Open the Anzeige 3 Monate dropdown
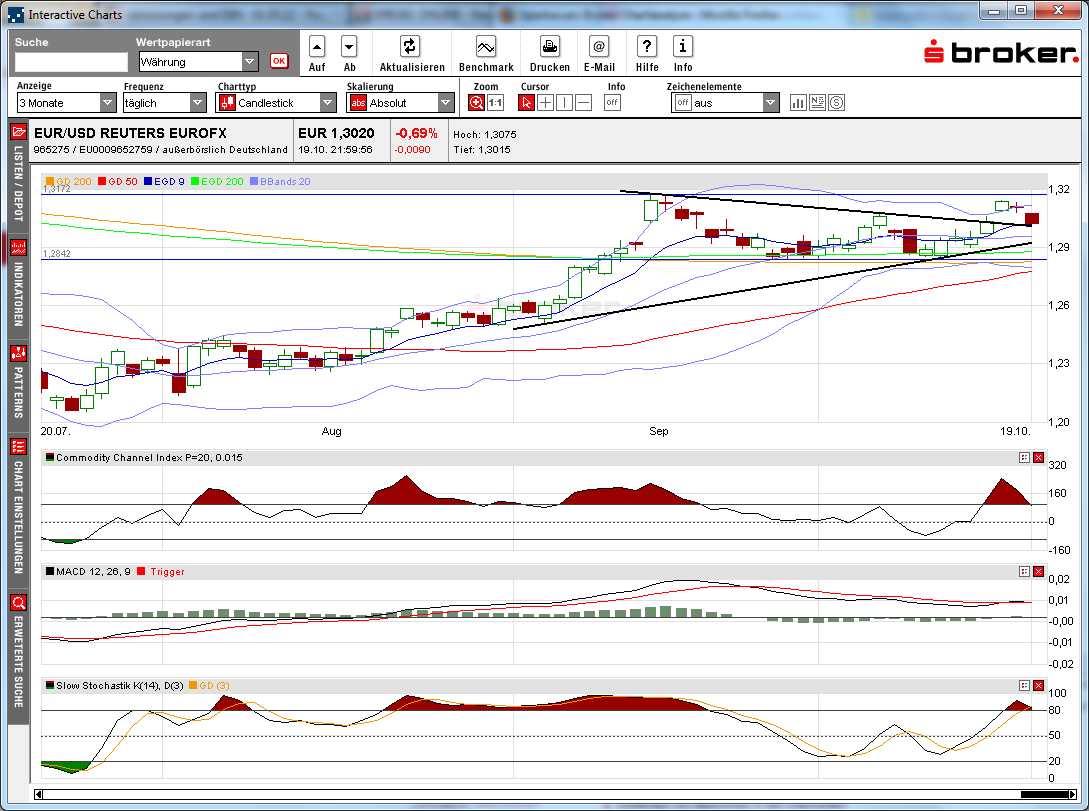Image resolution: width=1089 pixels, height=811 pixels. coord(67,103)
